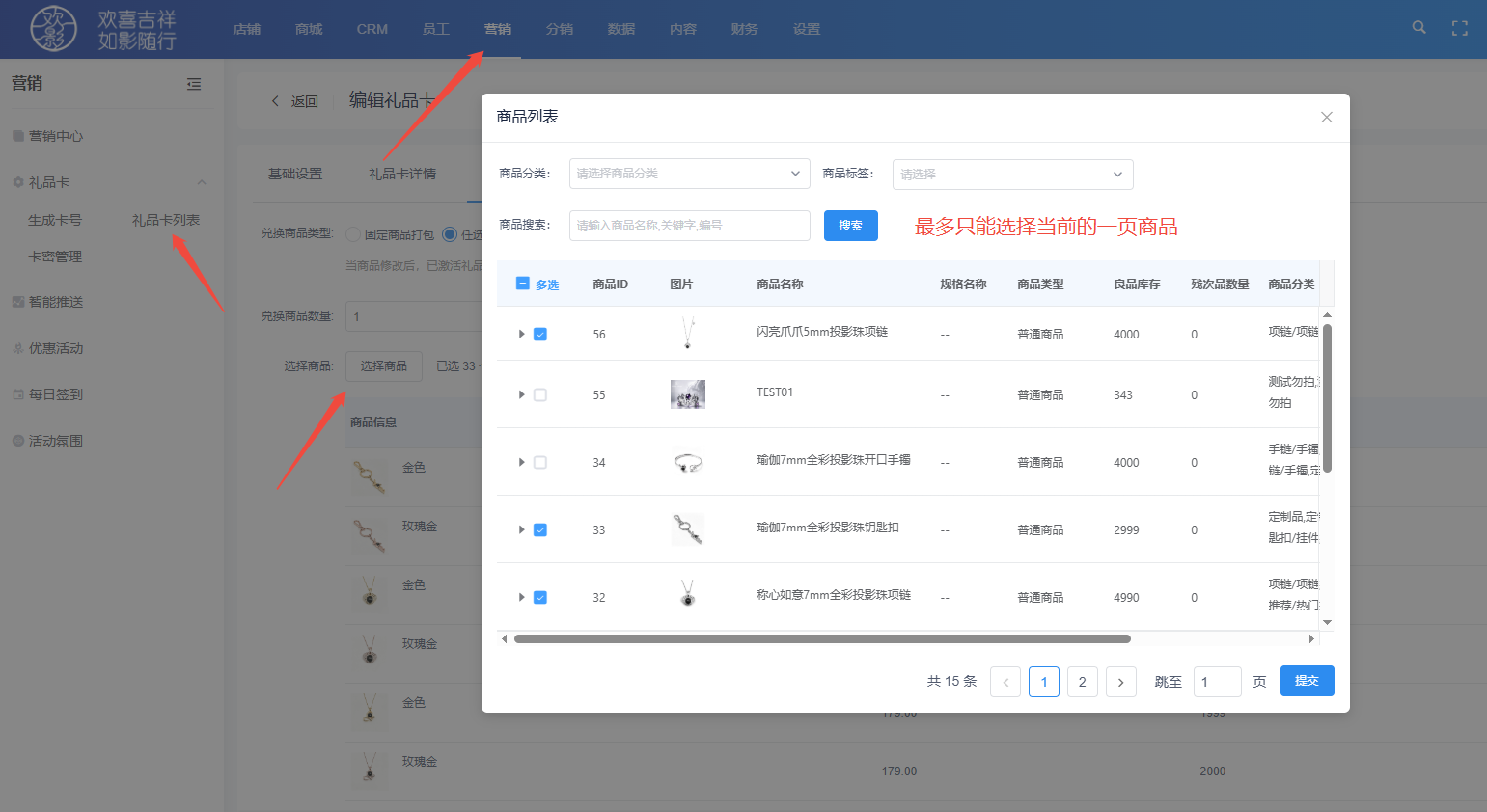The image size is (1487, 812).
Task: Toggle fullscreen icon in top bar
Action: 1460,29
